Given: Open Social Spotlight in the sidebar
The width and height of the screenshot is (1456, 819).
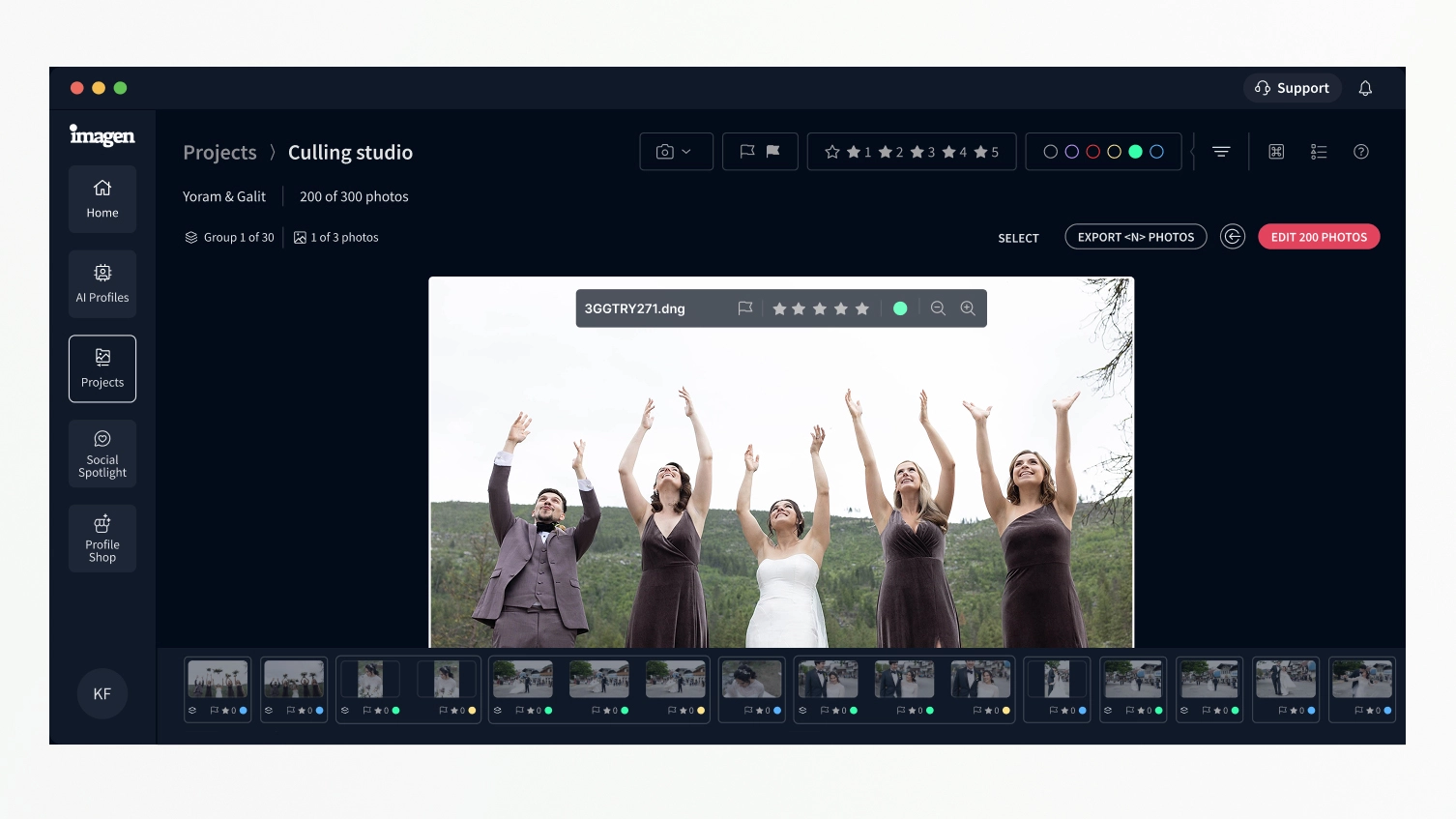Looking at the screenshot, I should pos(102,453).
